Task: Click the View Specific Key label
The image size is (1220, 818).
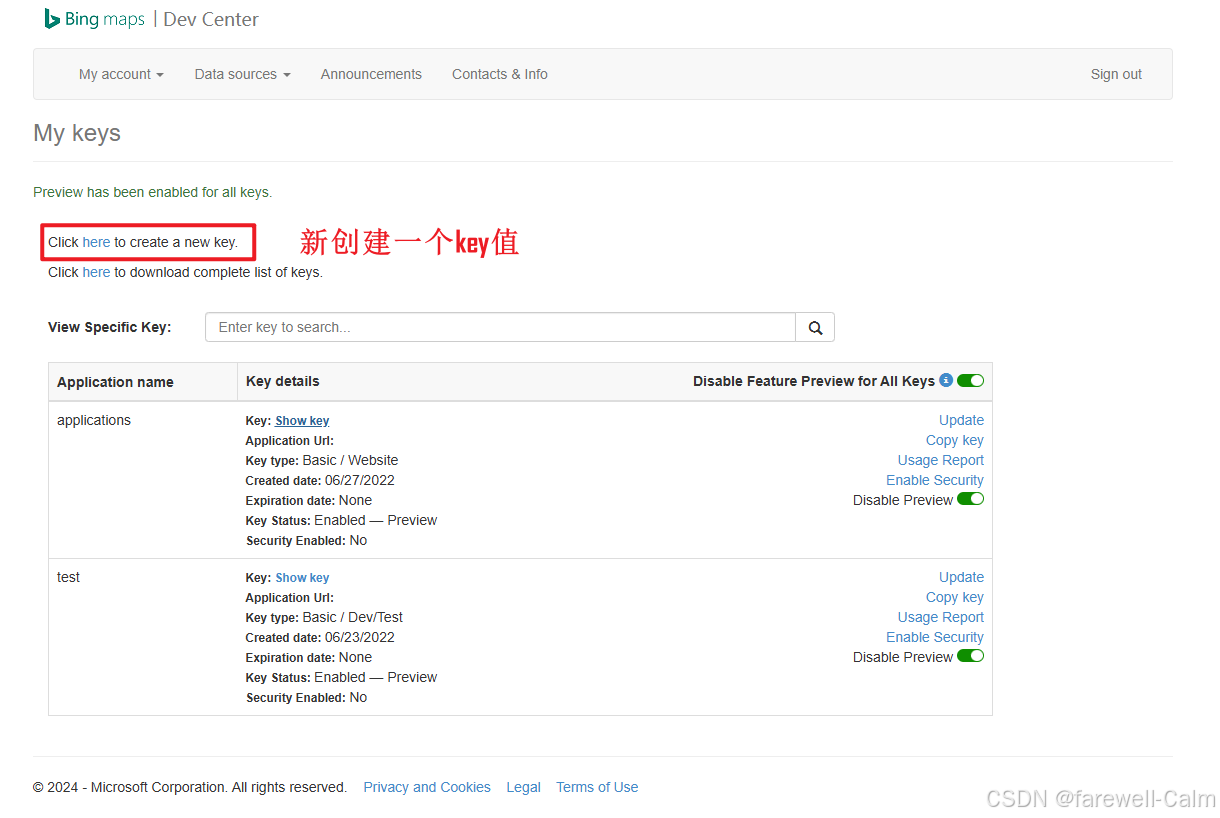Action: tap(110, 327)
